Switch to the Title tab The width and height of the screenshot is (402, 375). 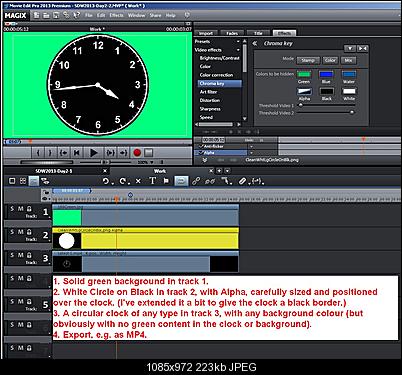258,33
